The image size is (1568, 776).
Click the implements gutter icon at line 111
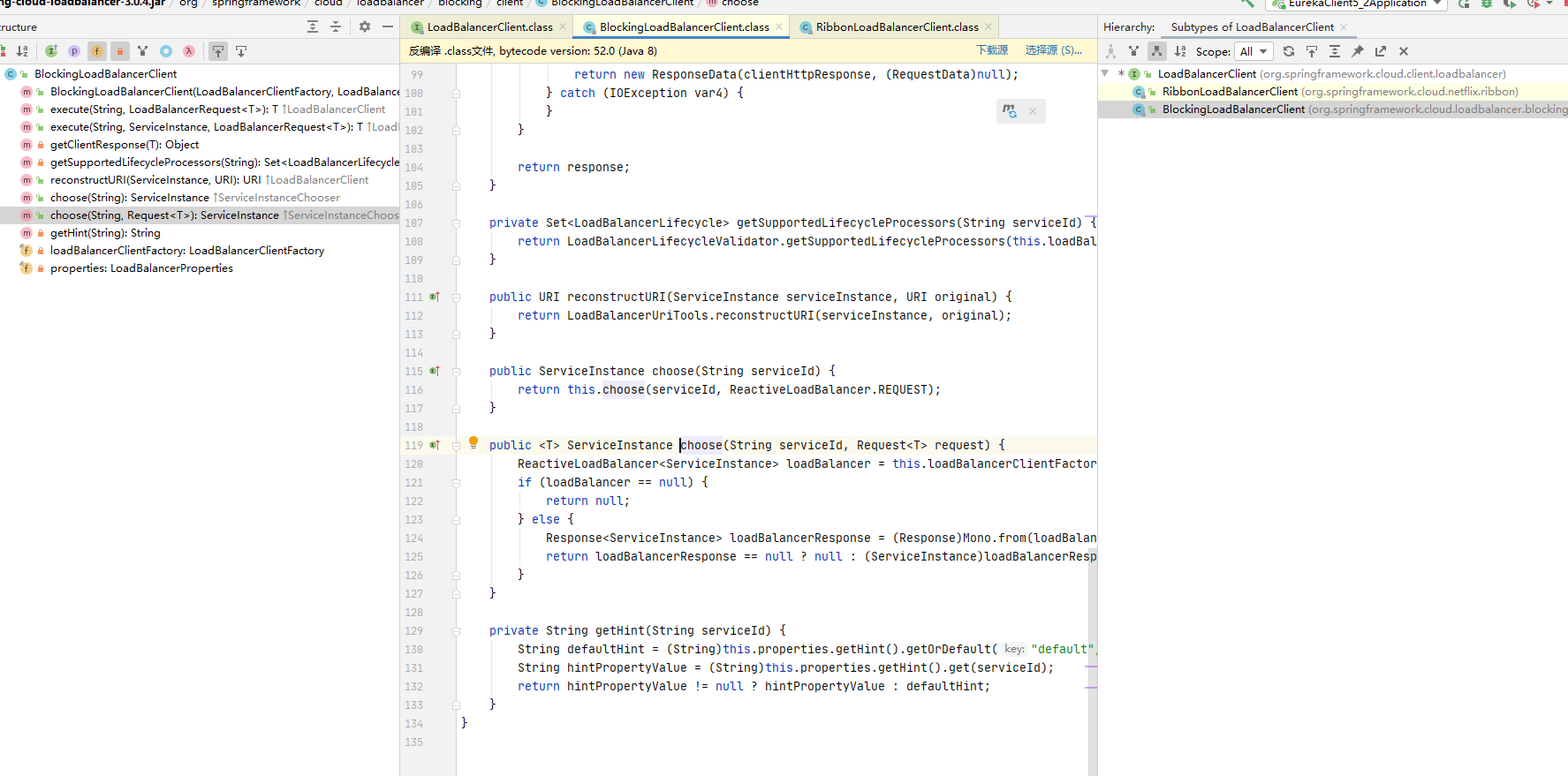click(435, 297)
